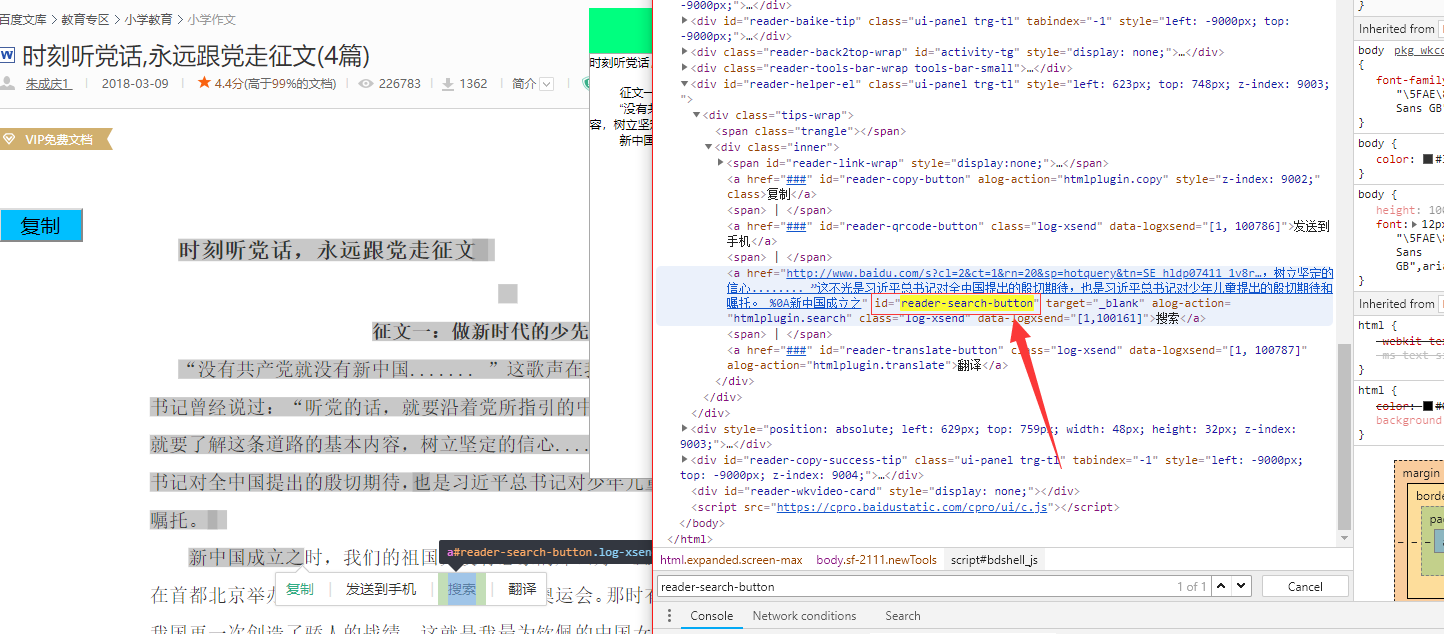1444x634 pixels.
Task: Open the 小学作文 breadcrumb link
Action: [211, 19]
